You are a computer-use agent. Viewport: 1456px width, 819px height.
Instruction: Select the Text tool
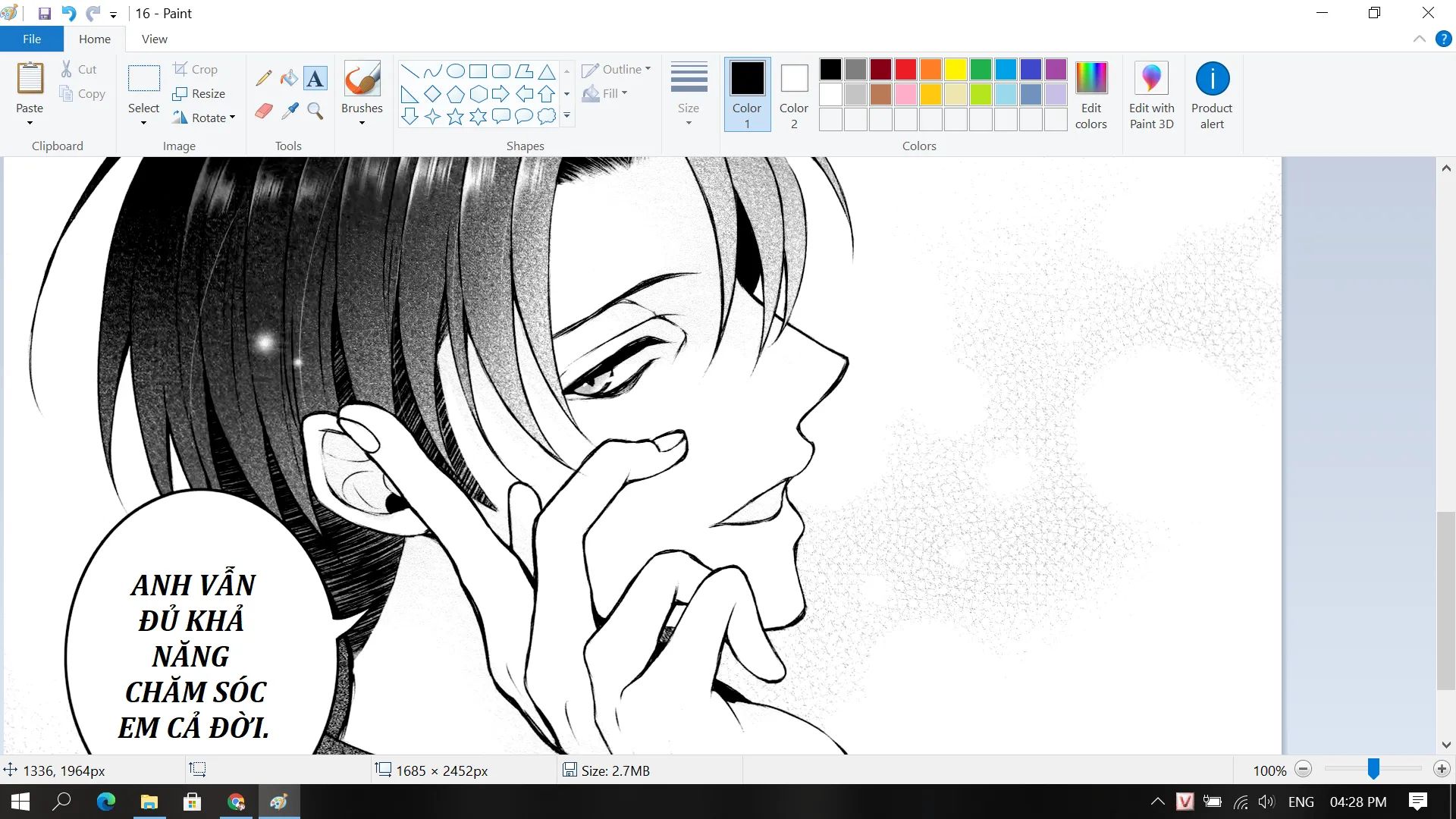315,78
